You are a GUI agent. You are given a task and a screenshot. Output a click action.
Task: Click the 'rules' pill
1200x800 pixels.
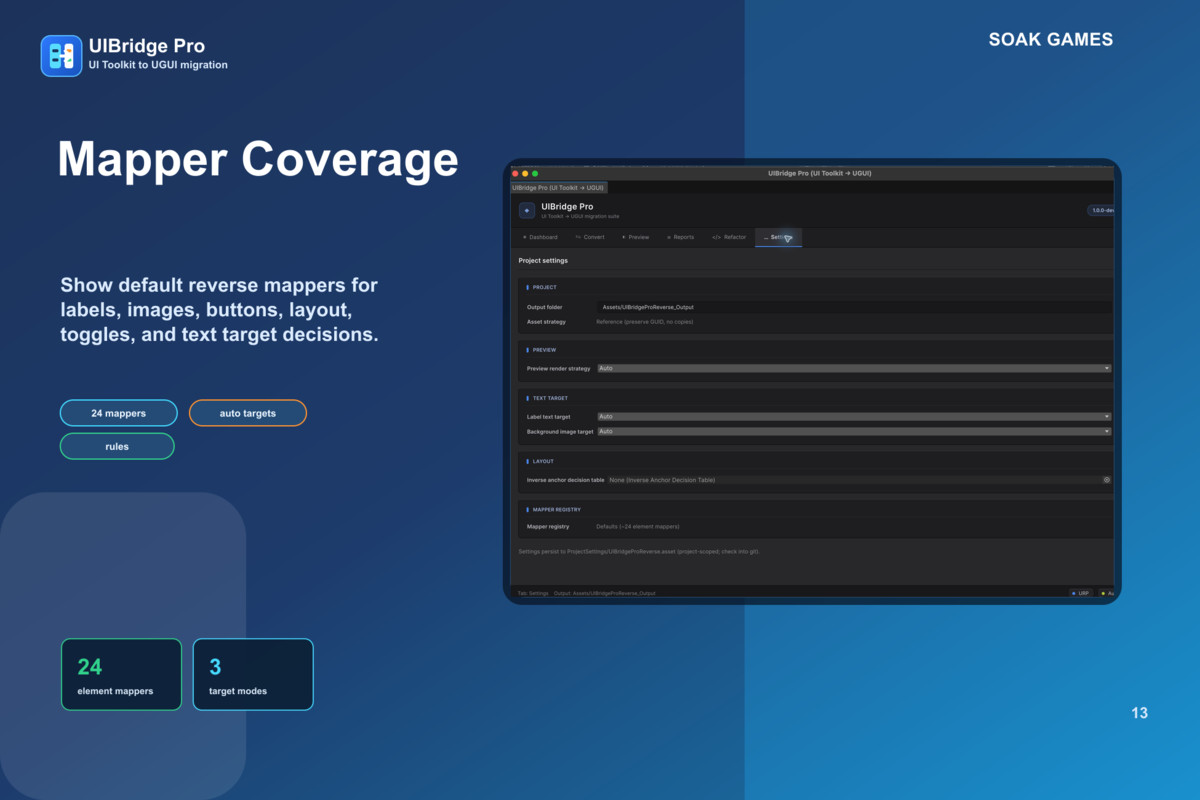tap(117, 446)
